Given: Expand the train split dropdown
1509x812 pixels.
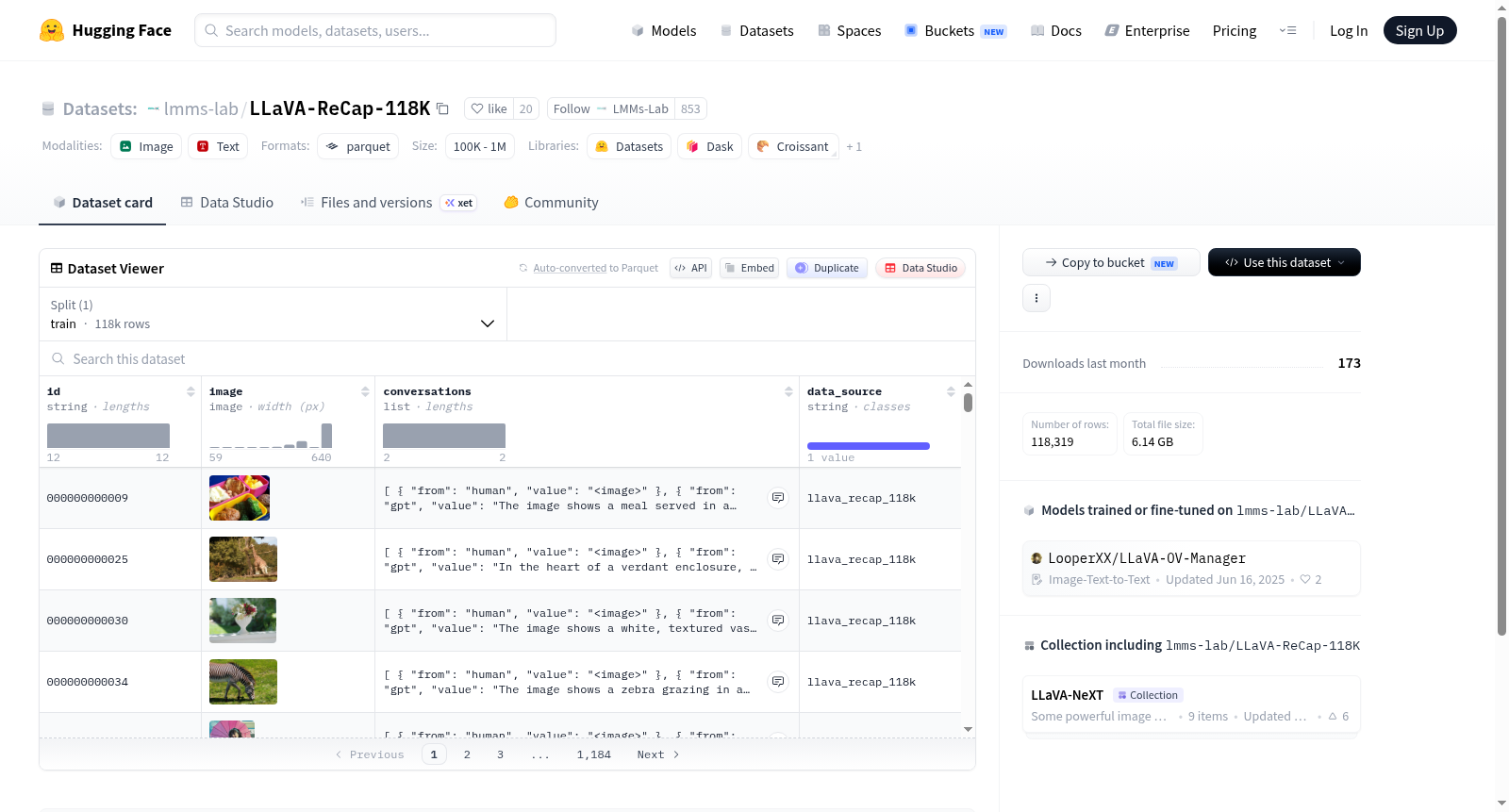Looking at the screenshot, I should point(274,314).
